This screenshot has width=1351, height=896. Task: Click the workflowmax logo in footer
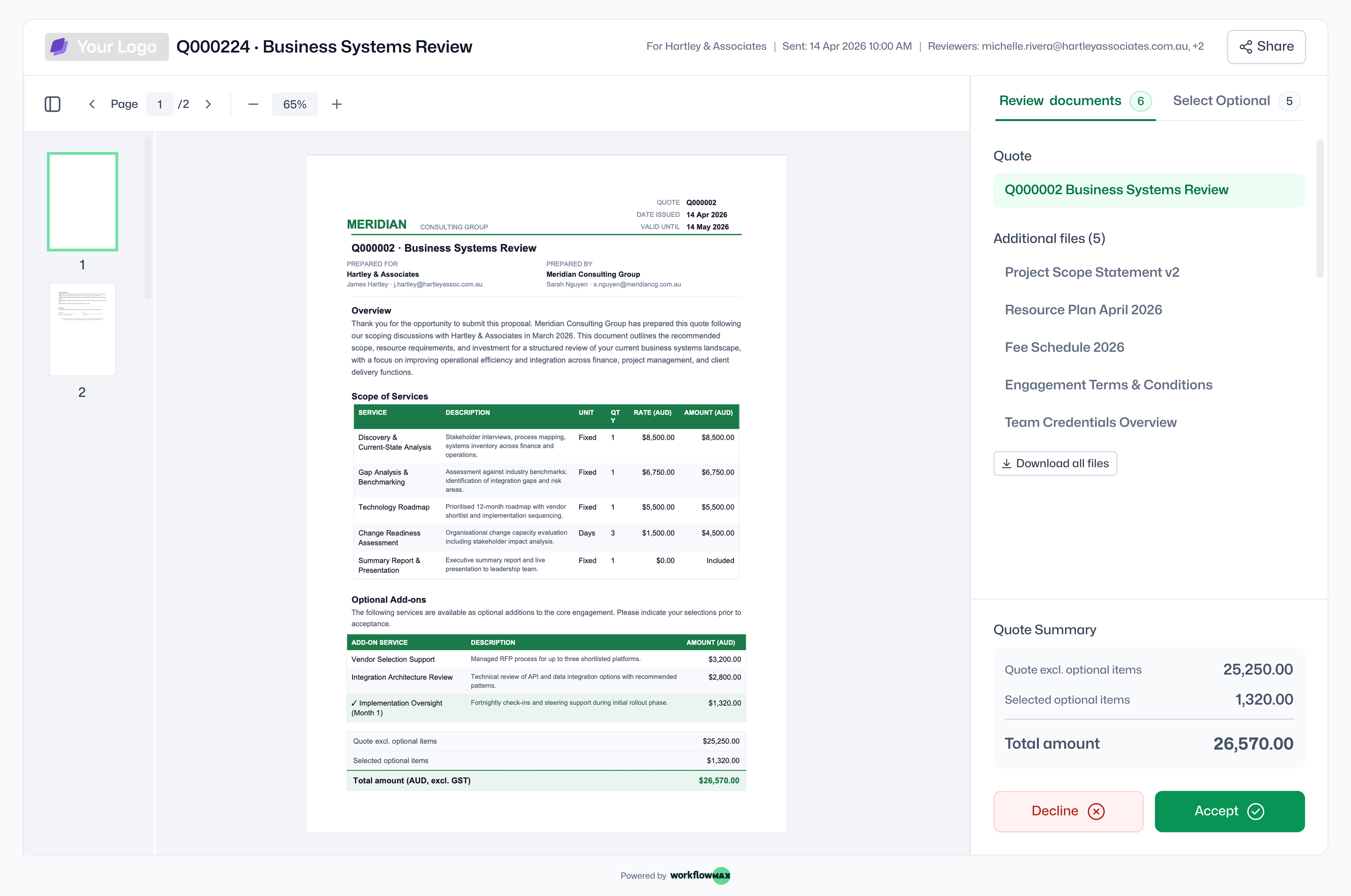700,875
